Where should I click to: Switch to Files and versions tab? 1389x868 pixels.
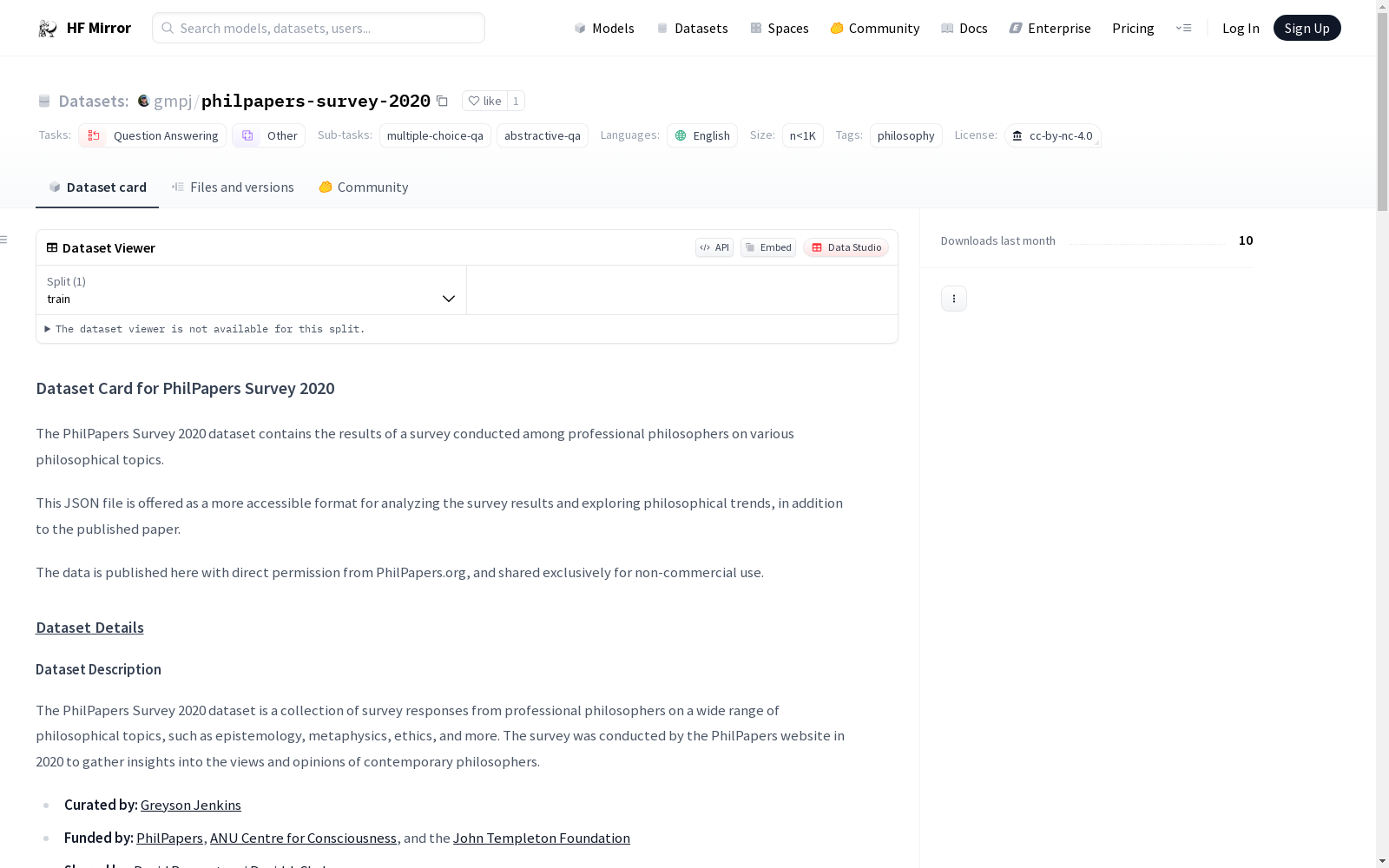coord(233,187)
